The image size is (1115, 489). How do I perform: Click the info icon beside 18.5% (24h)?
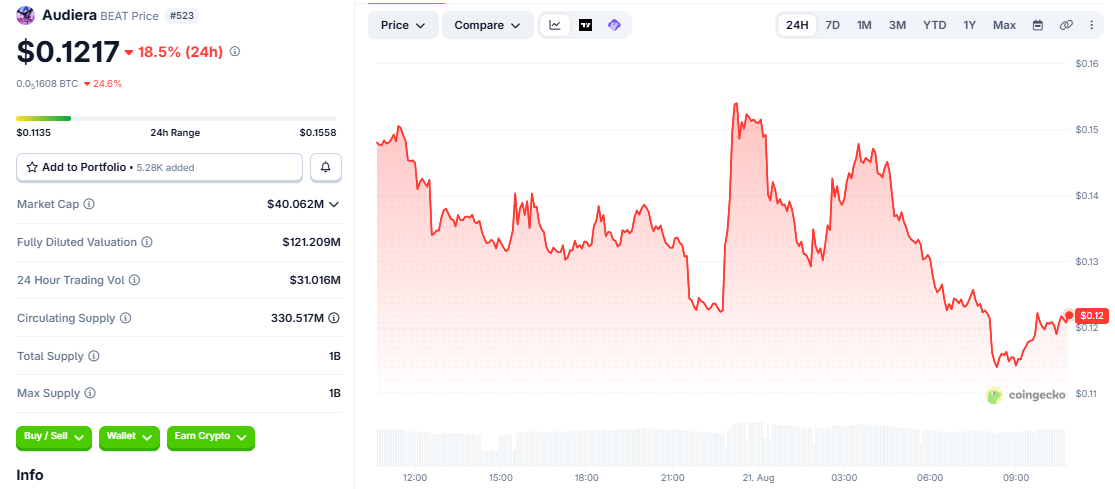click(x=235, y=51)
